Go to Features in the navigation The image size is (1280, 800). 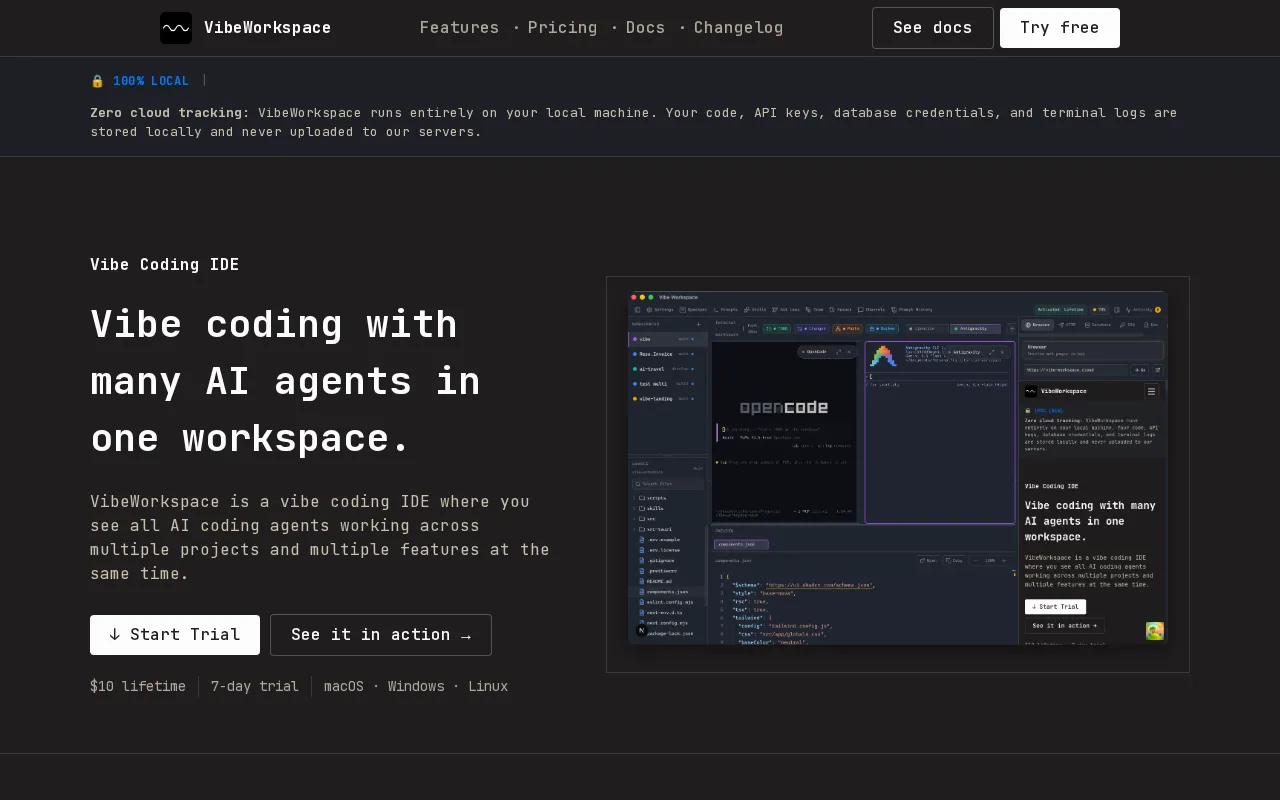[459, 28]
